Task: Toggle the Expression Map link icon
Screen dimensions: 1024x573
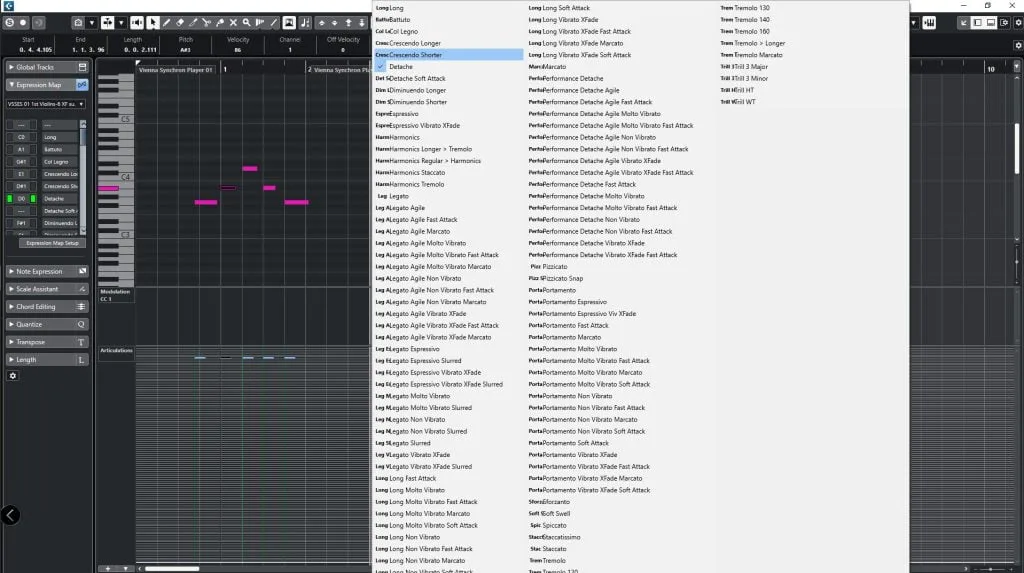Action: tap(82, 84)
